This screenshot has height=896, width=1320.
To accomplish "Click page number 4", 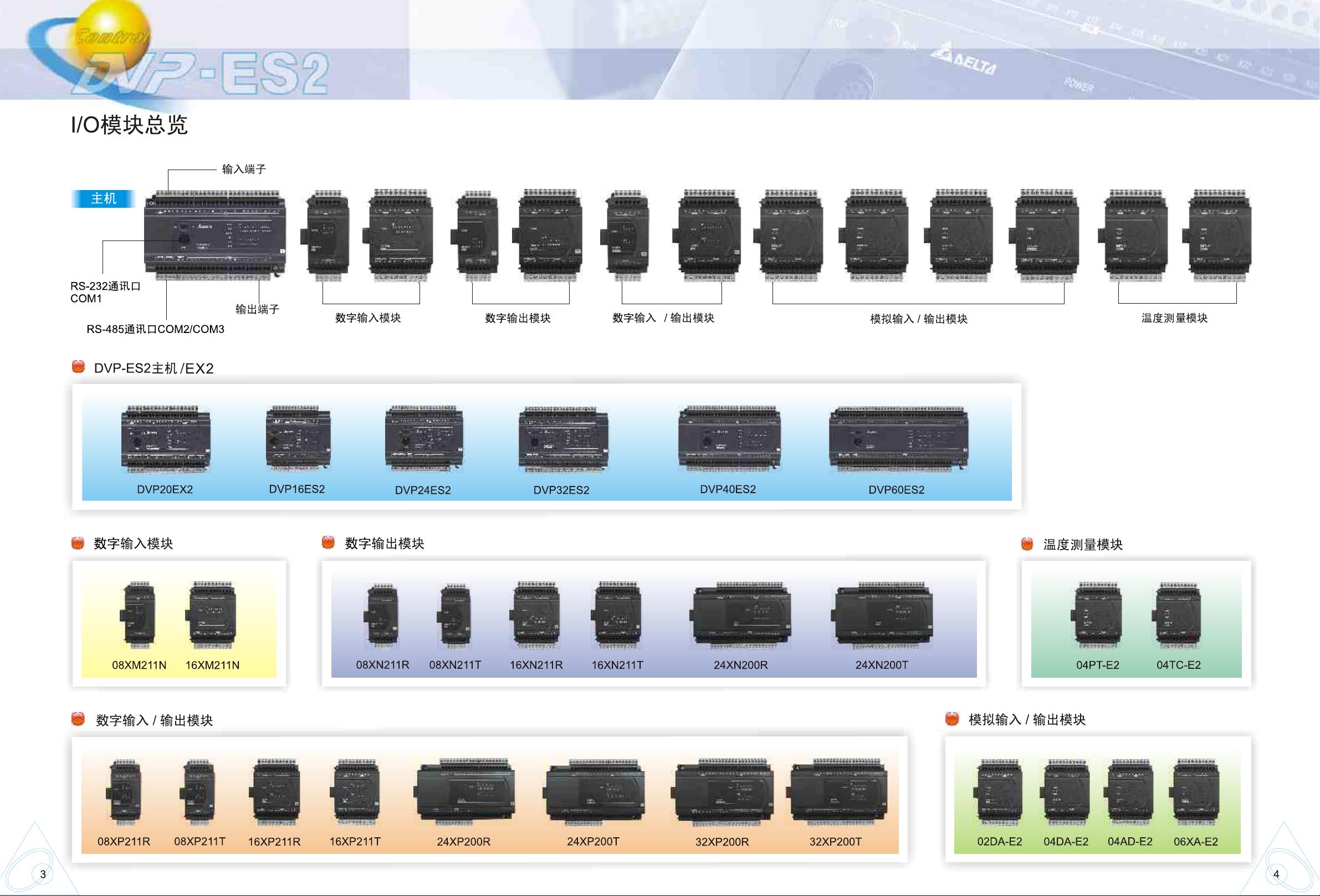I will pyautogui.click(x=1277, y=874).
